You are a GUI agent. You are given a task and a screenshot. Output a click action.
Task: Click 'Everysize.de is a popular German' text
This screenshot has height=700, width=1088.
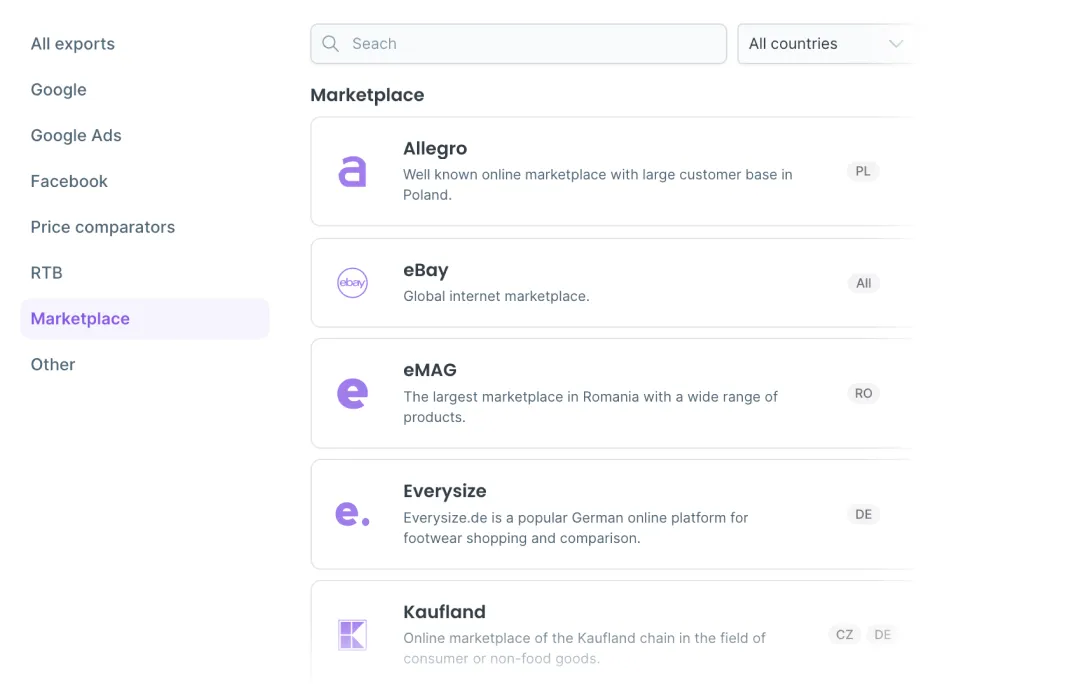coord(576,528)
